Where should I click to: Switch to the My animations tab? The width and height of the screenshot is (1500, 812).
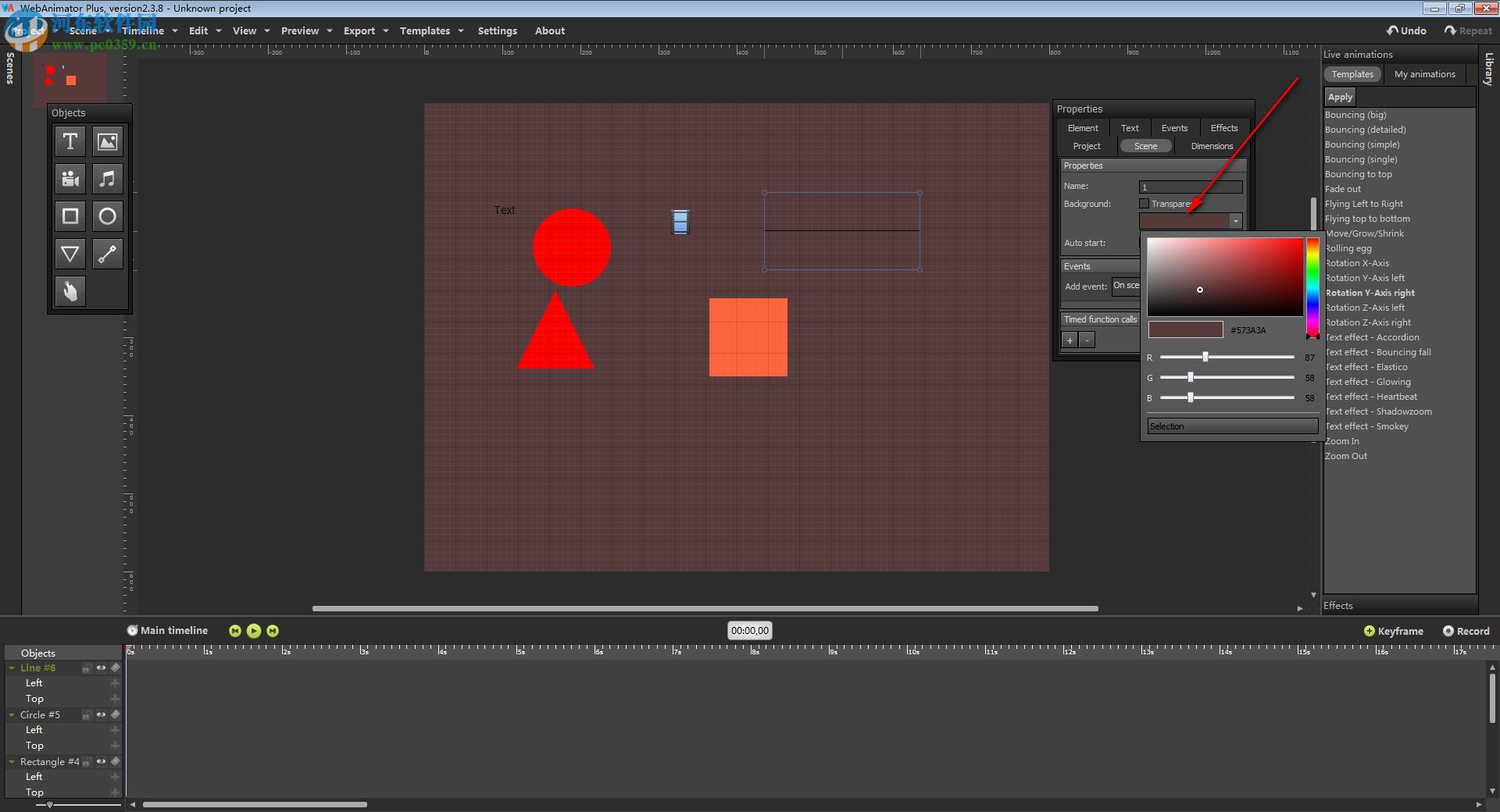pyautogui.click(x=1424, y=73)
